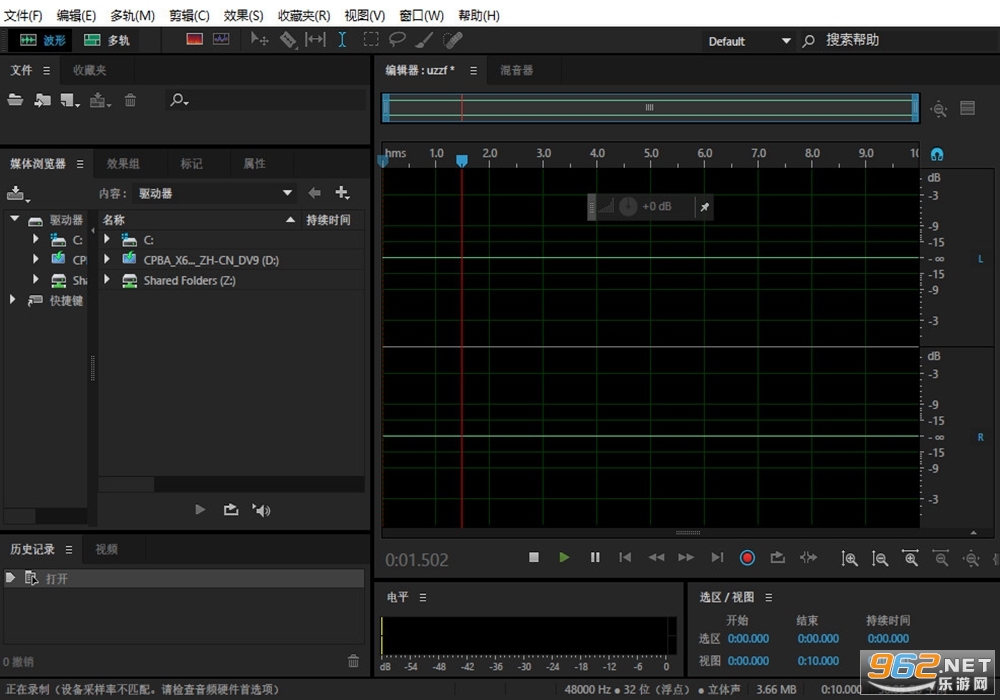Expand the 快捷键 tree node
The width and height of the screenshot is (1000, 700).
12,300
